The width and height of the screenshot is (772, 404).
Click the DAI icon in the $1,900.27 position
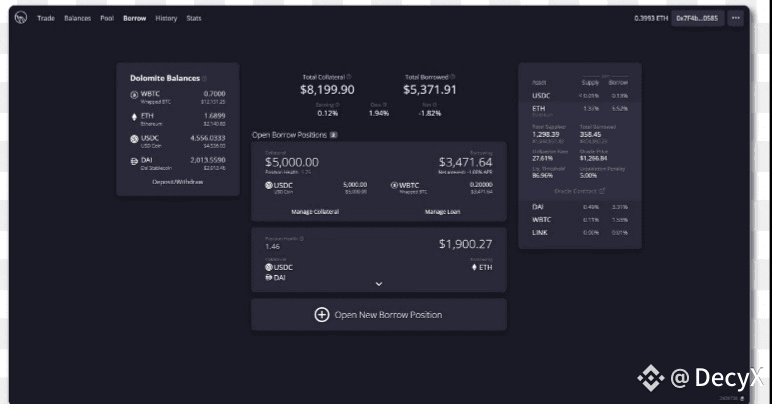(x=269, y=278)
